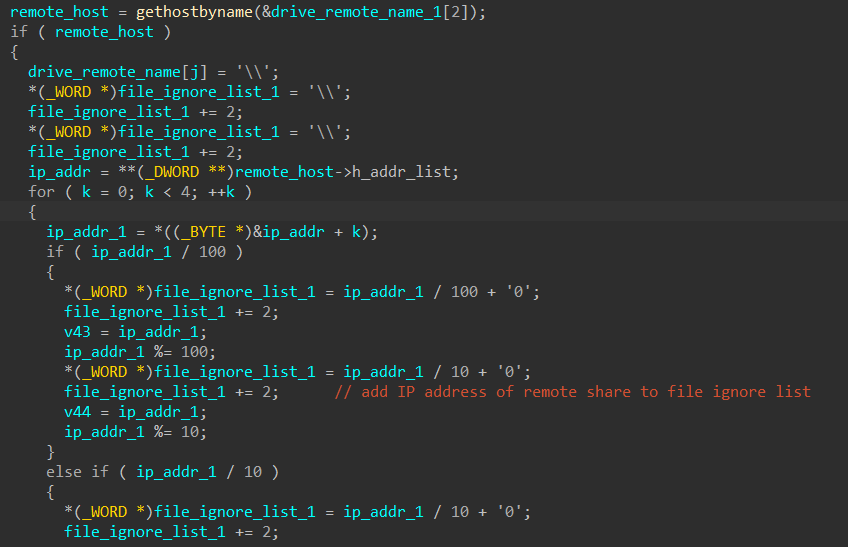The image size is (848, 547).
Task: Click 'k = 0' loop initializer
Action: coord(104,192)
